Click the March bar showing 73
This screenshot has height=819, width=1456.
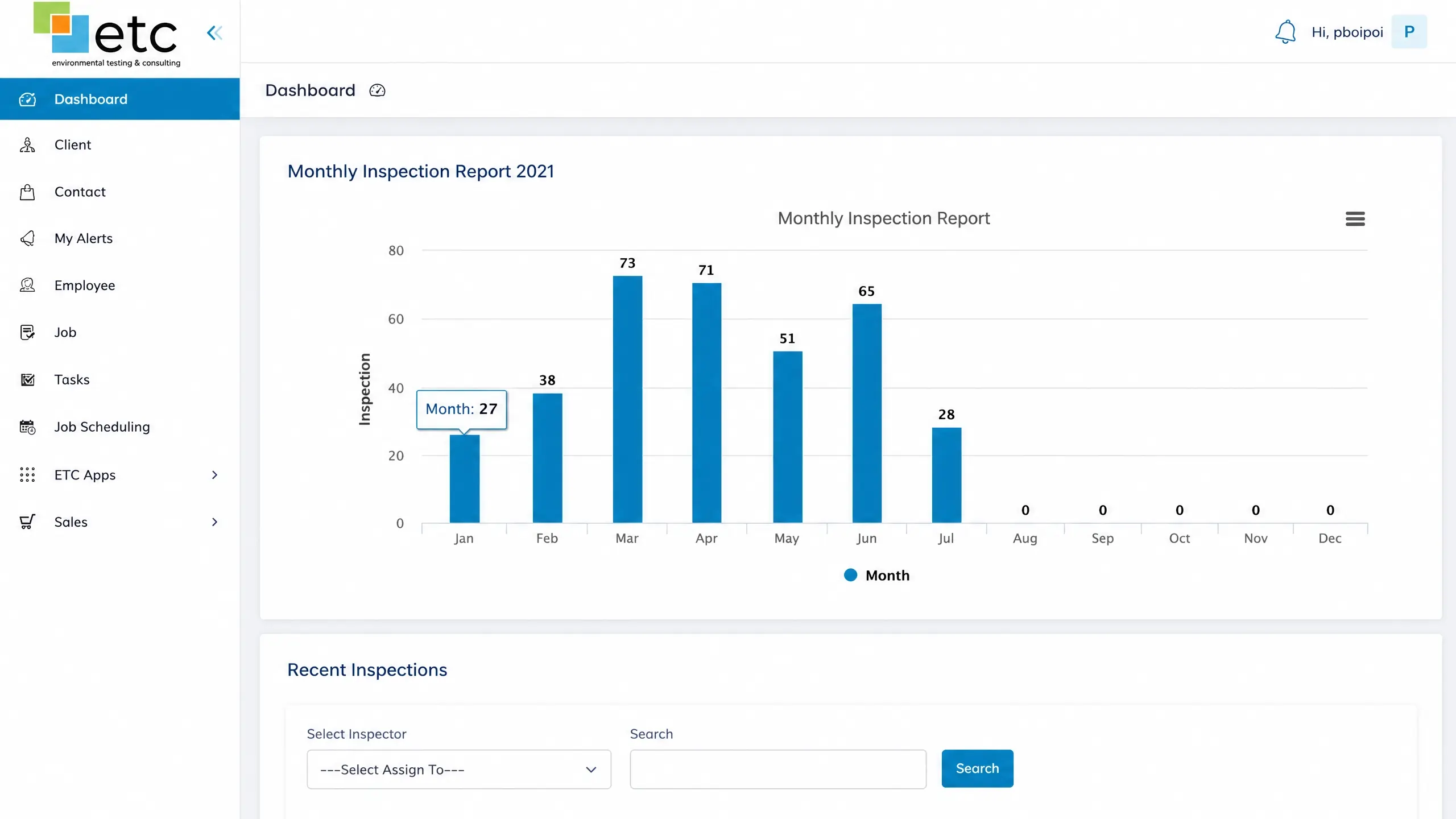627,399
